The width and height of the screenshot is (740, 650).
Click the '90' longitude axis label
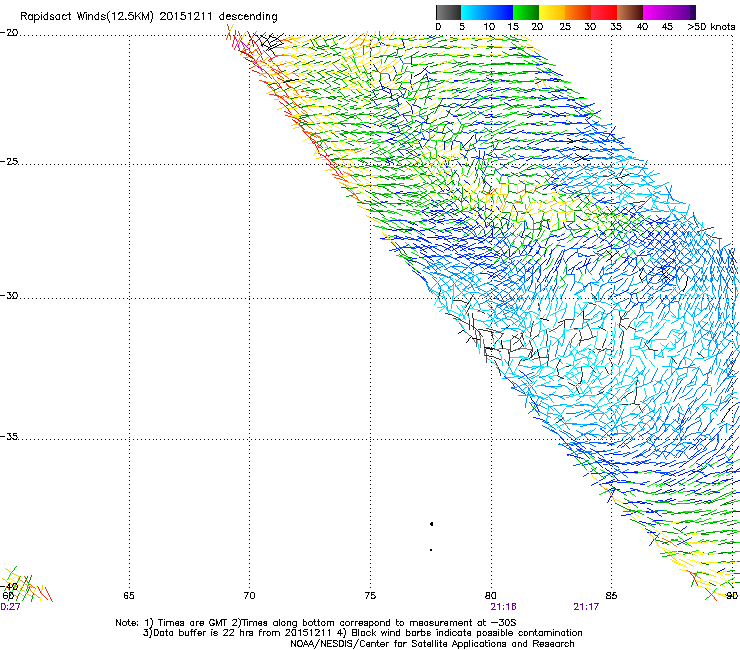732,595
